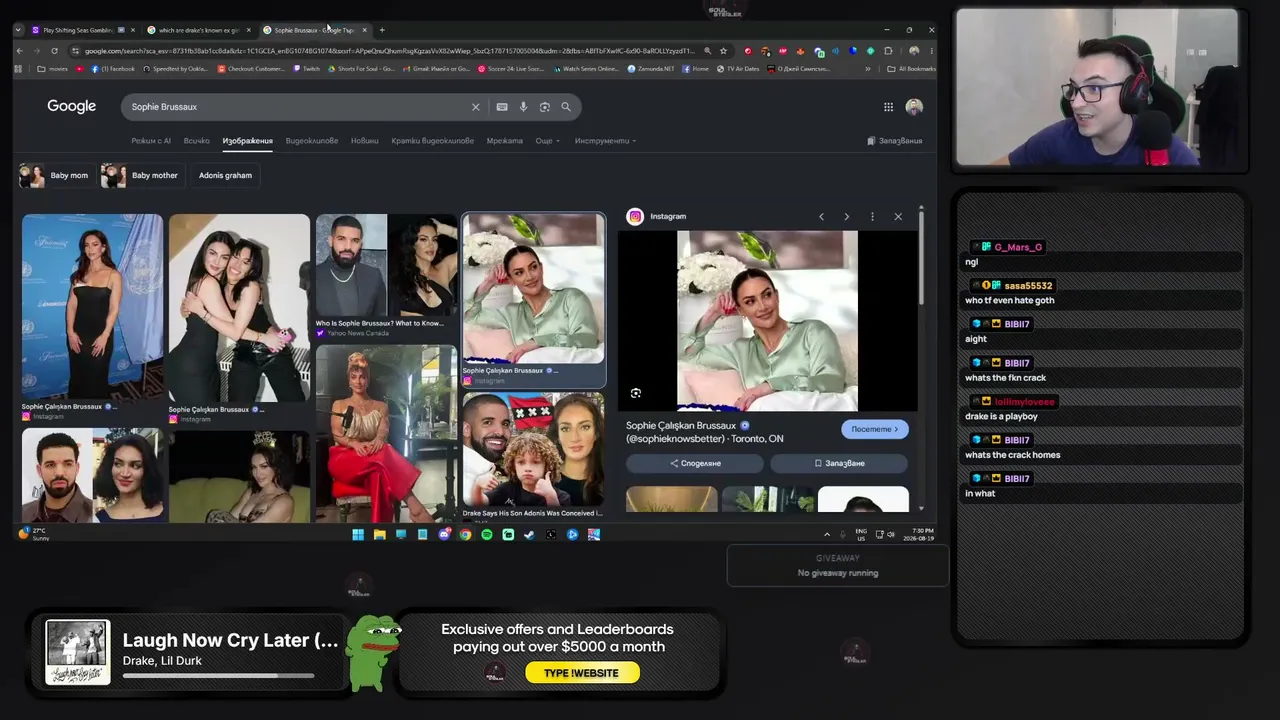The width and height of the screenshot is (1280, 720).
Task: Clear the Google search box text
Action: coord(476,107)
